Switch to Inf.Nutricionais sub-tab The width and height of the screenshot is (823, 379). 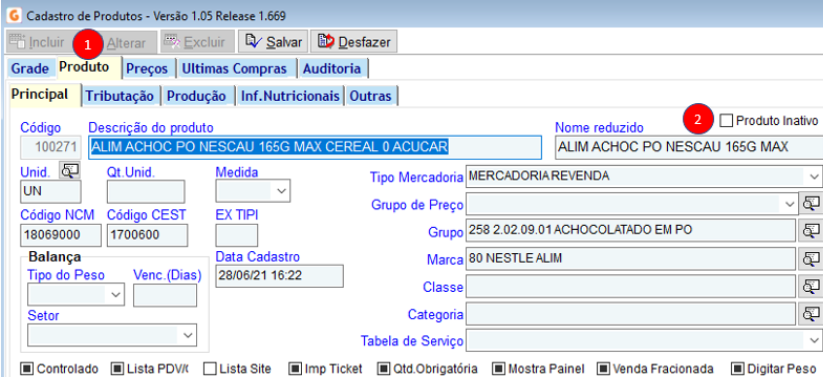(290, 96)
